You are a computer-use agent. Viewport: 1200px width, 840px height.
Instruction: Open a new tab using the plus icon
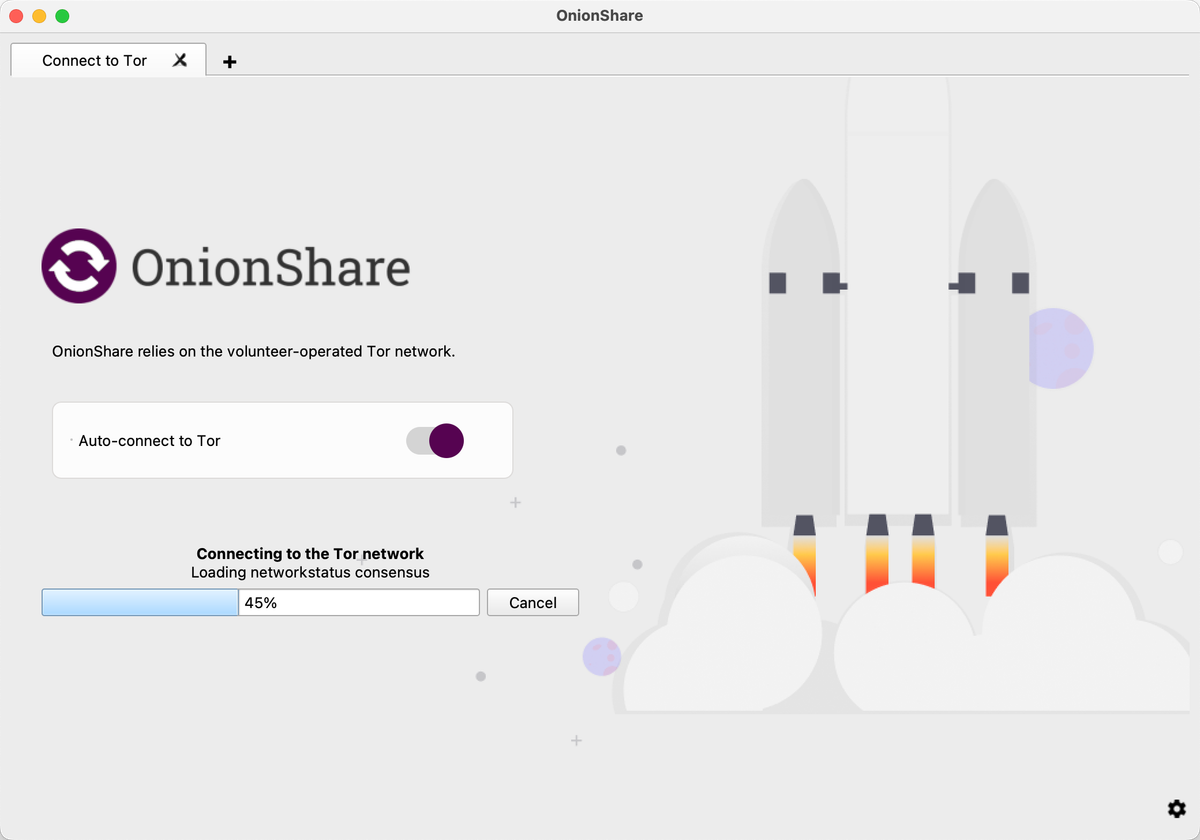click(x=229, y=61)
